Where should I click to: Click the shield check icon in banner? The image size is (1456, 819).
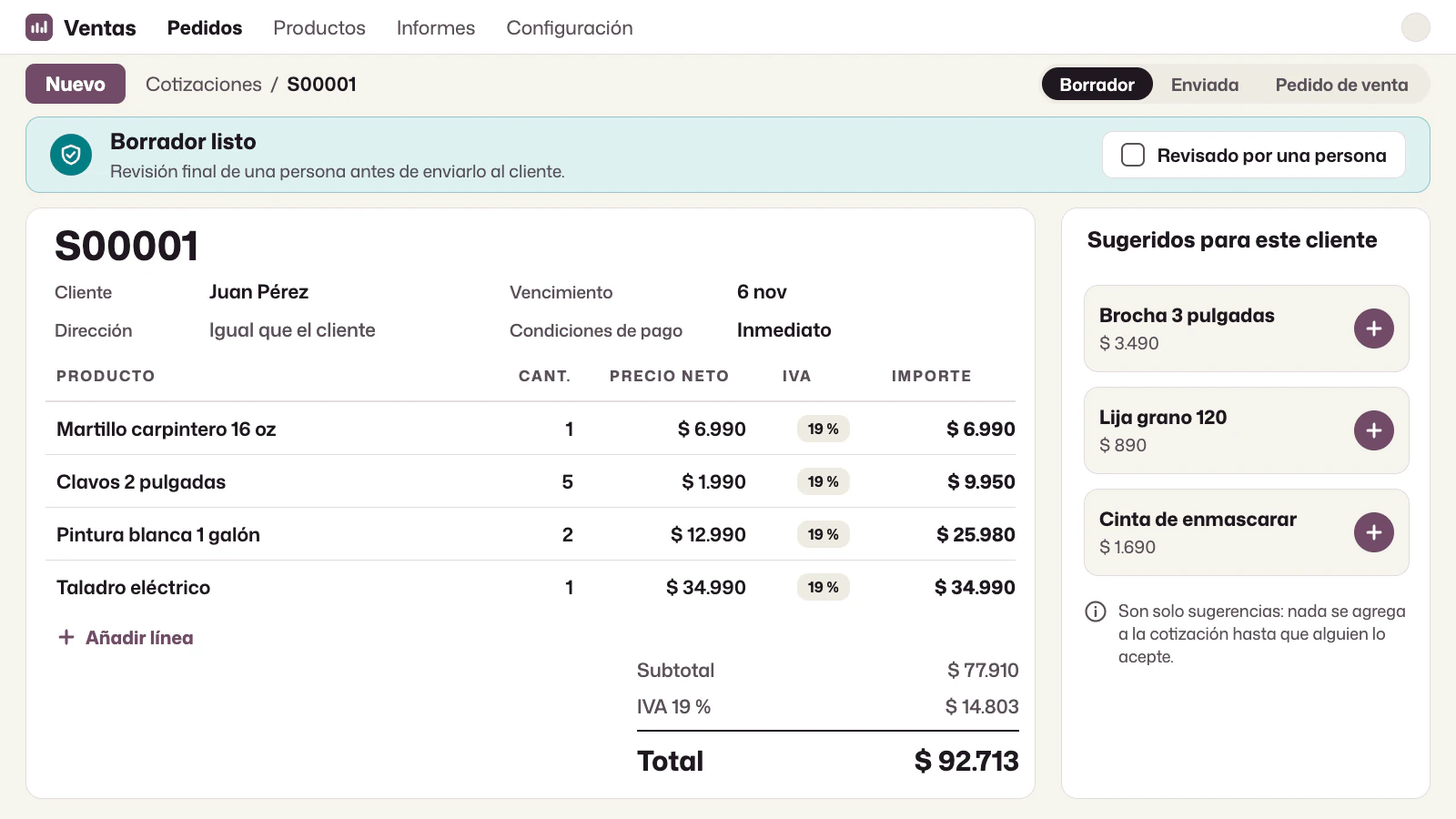pos(71,155)
